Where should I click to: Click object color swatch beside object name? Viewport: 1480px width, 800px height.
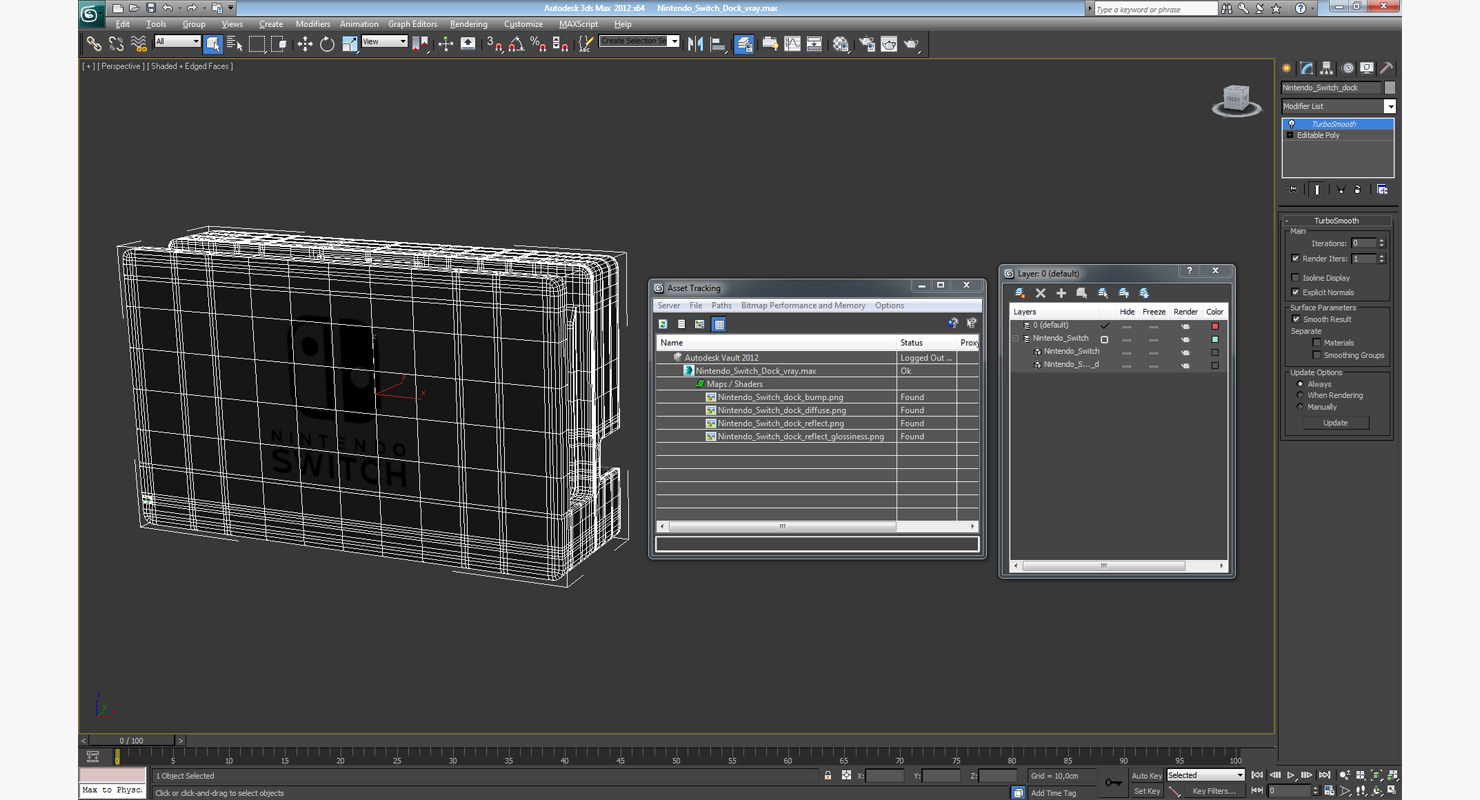point(1390,88)
